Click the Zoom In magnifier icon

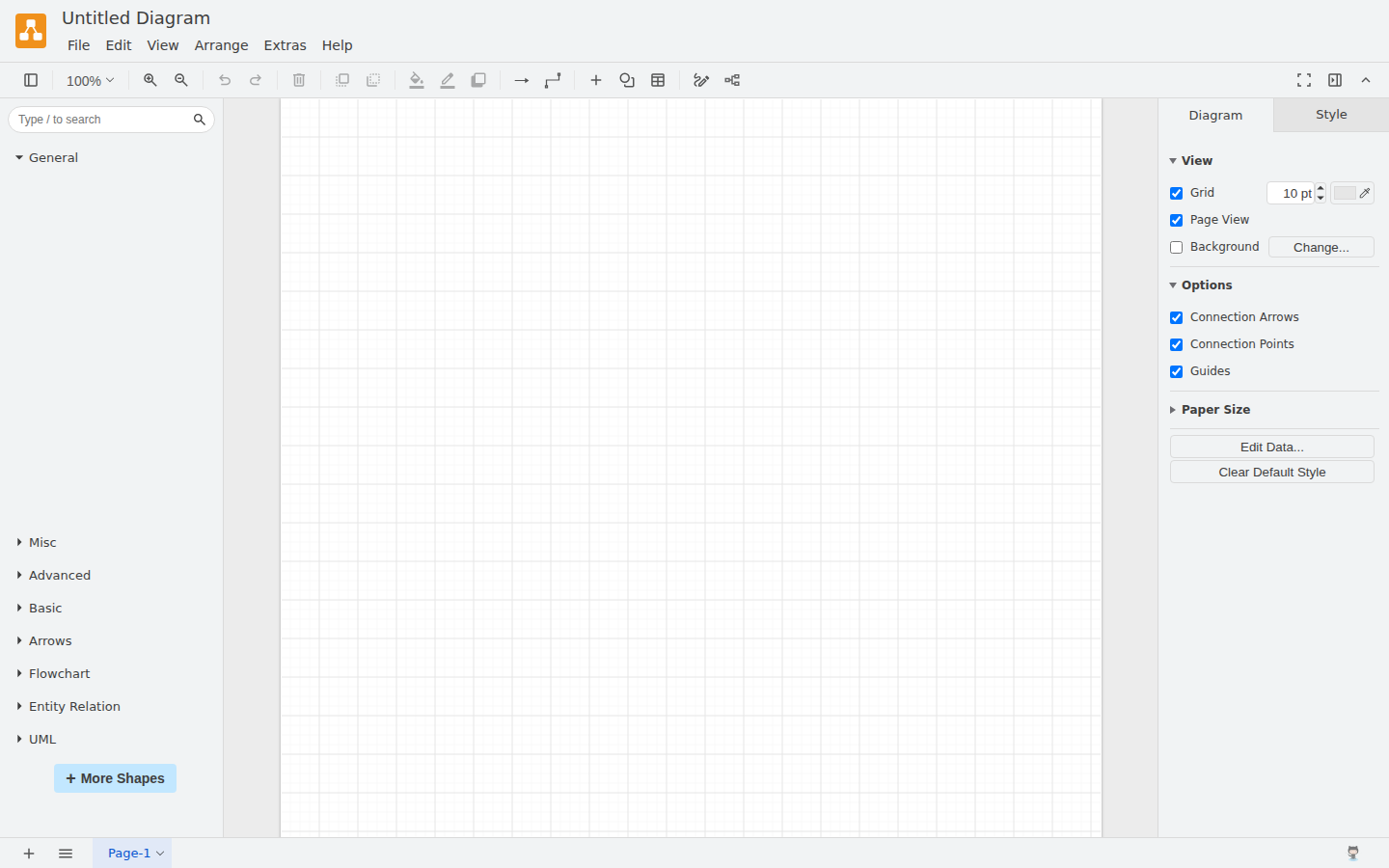[x=150, y=80]
